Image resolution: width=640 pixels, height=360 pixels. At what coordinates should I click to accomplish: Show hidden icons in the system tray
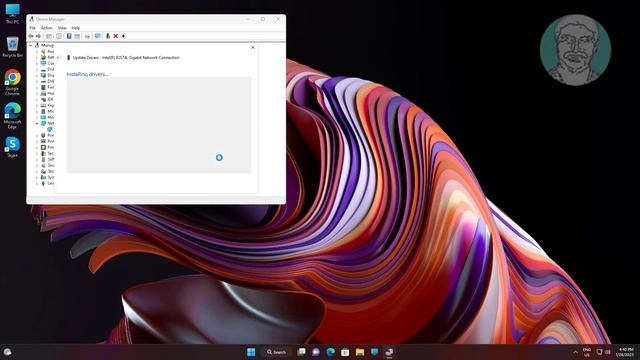pos(576,352)
